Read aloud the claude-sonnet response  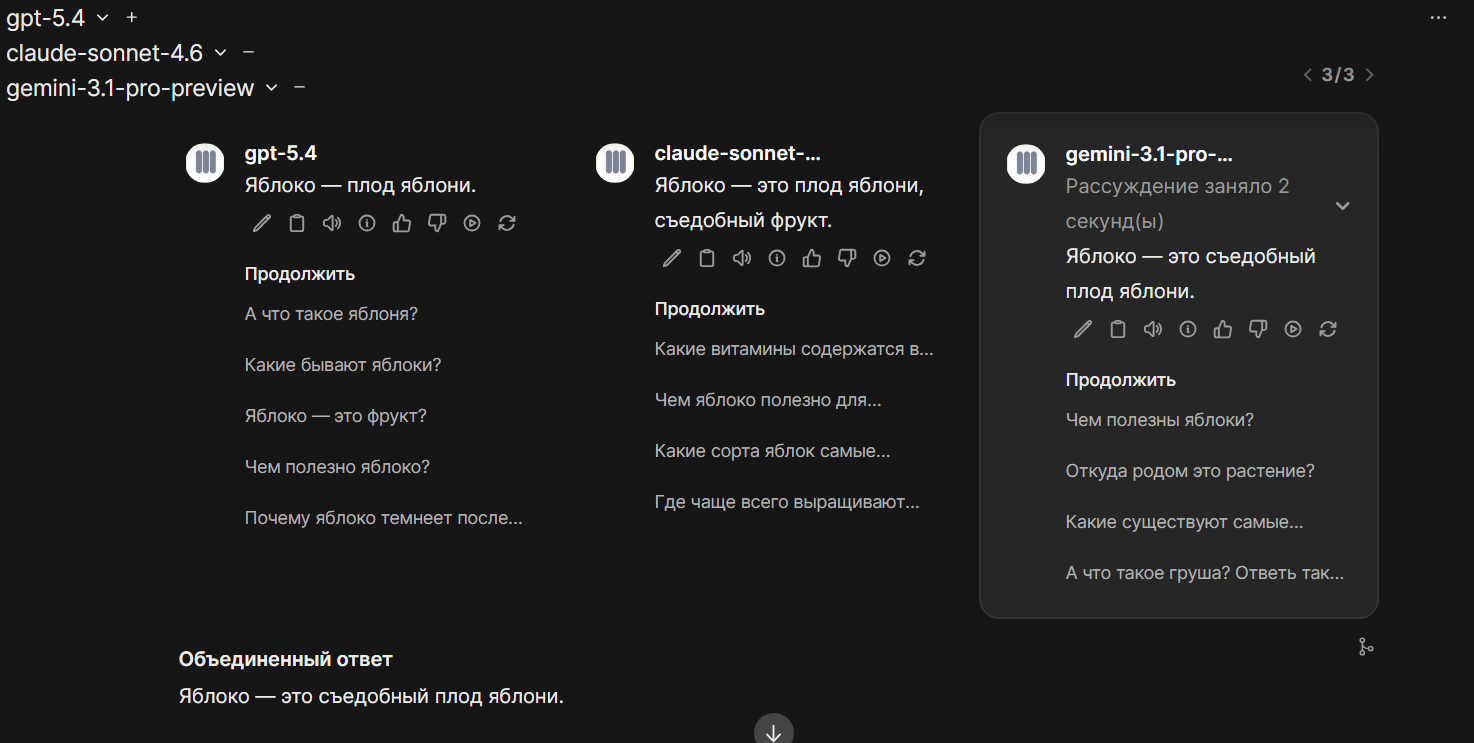tap(742, 259)
